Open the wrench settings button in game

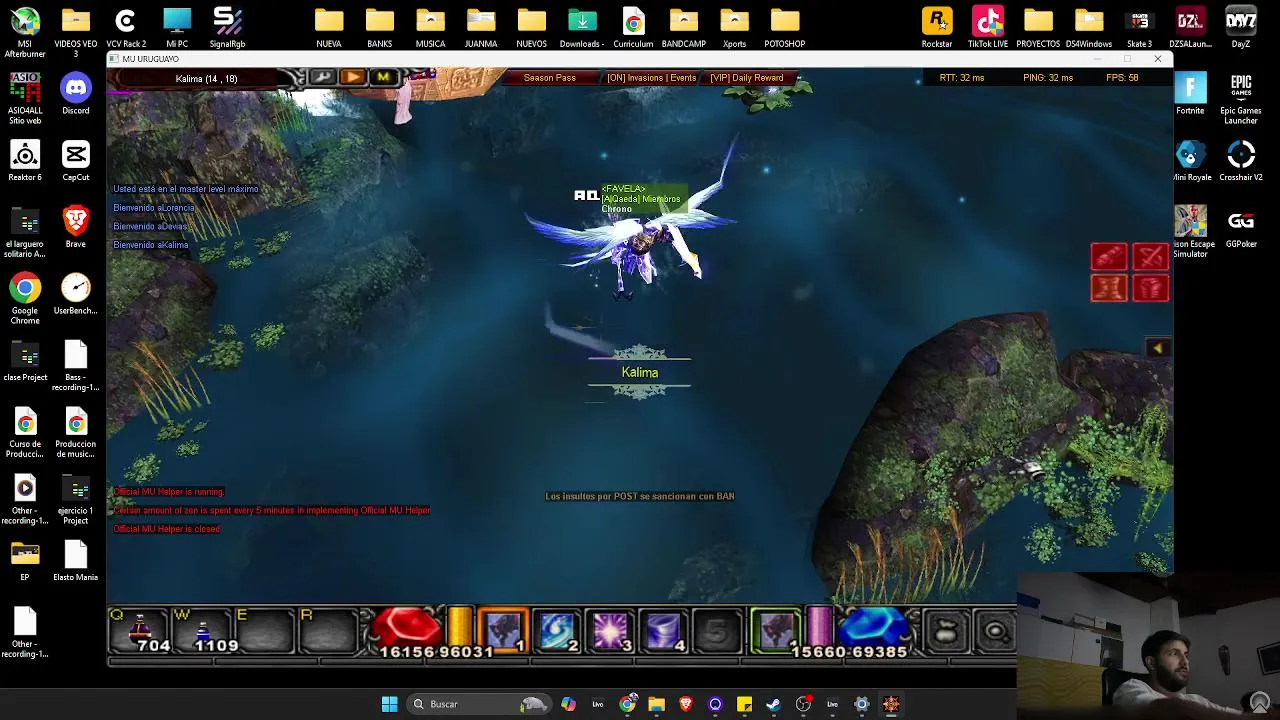click(322, 77)
